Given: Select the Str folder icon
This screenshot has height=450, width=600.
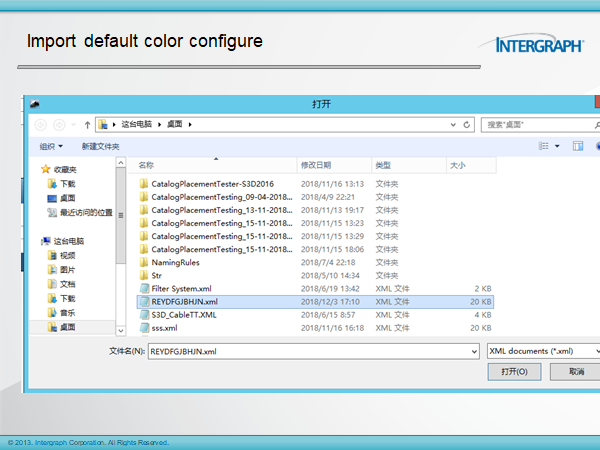Looking at the screenshot, I should click(144, 275).
